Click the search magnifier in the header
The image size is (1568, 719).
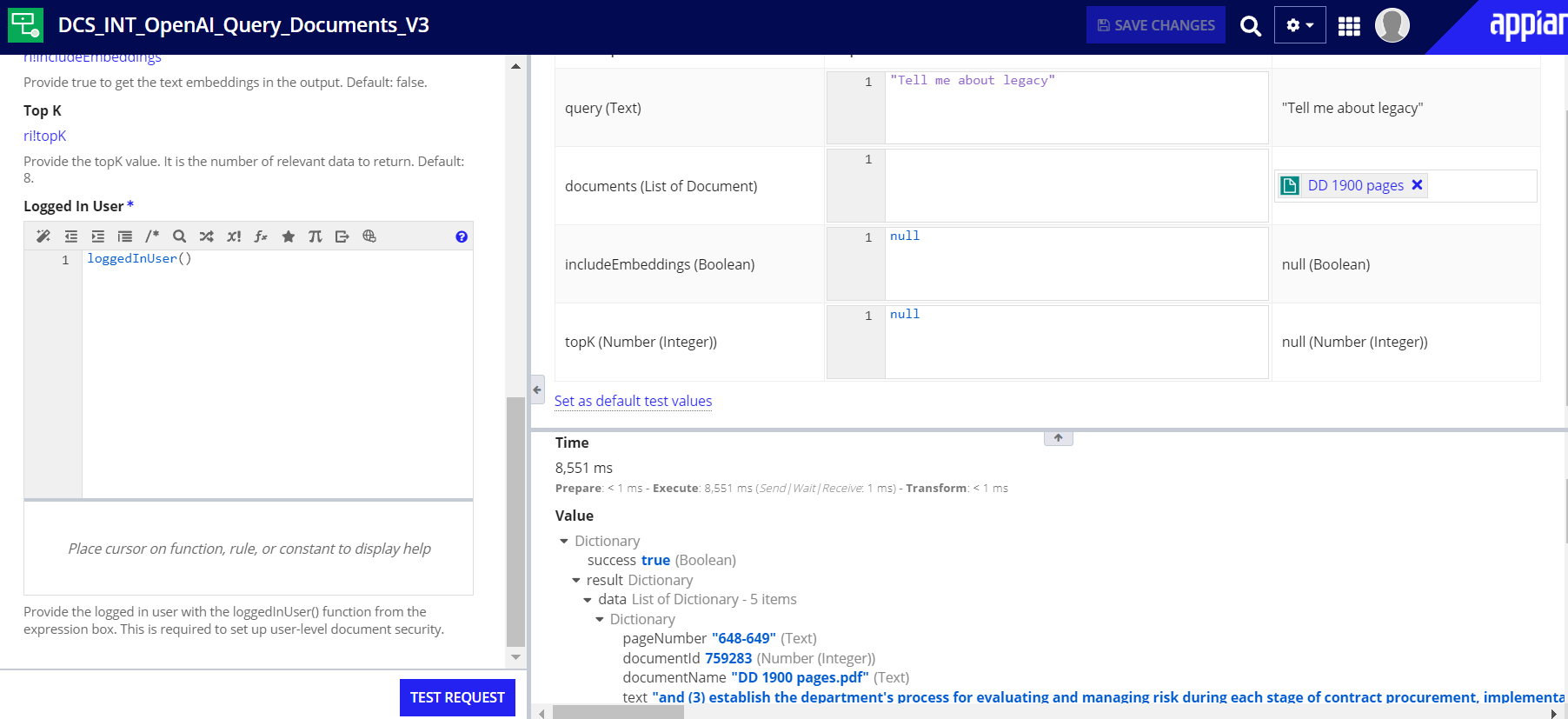pos(1250,26)
